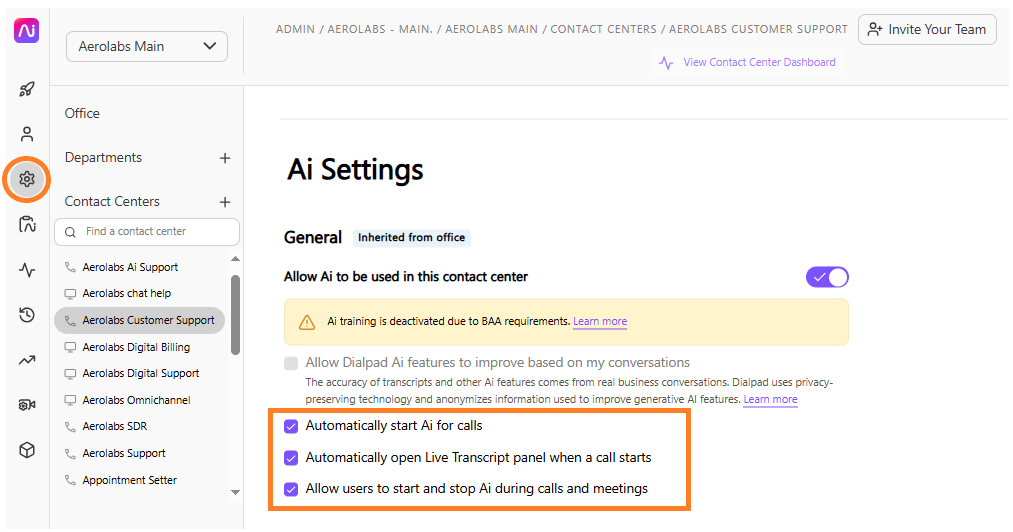This screenshot has width=1013, height=532.
Task: Click AEROLABS CUSTOMER SUPPORT in the breadcrumb
Action: pyautogui.click(x=758, y=30)
